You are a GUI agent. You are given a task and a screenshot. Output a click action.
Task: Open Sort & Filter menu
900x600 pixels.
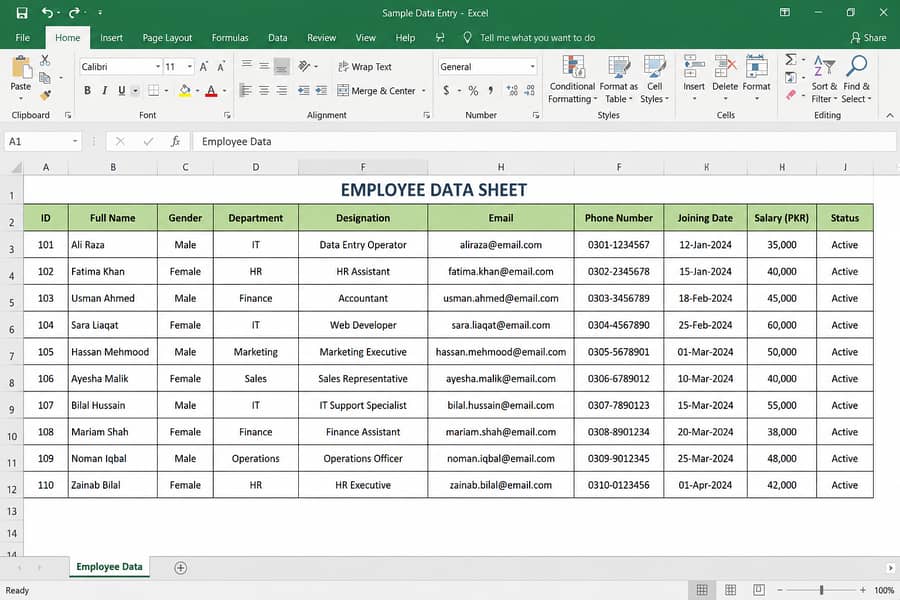click(824, 79)
